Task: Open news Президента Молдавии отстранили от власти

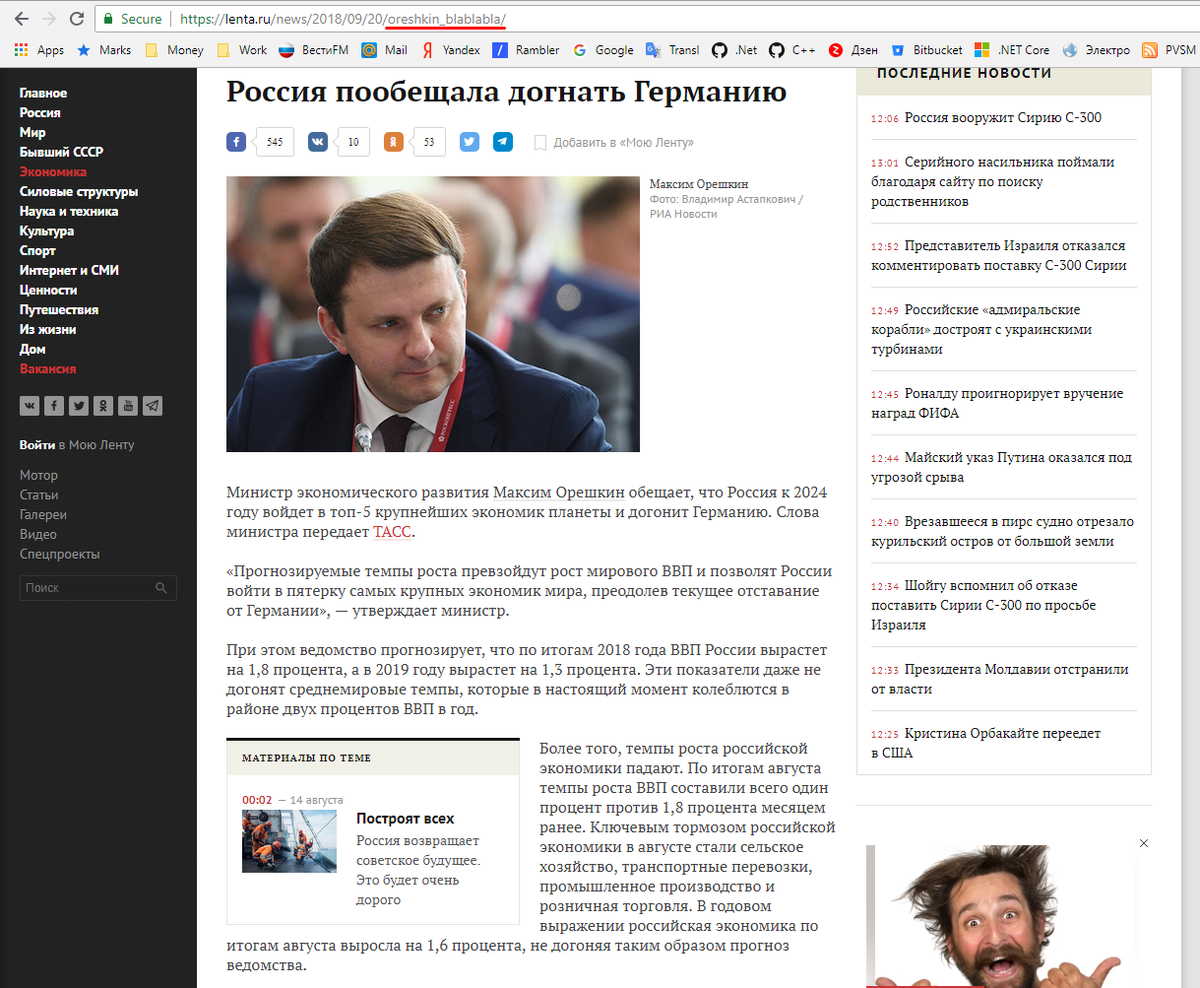Action: 999,679
